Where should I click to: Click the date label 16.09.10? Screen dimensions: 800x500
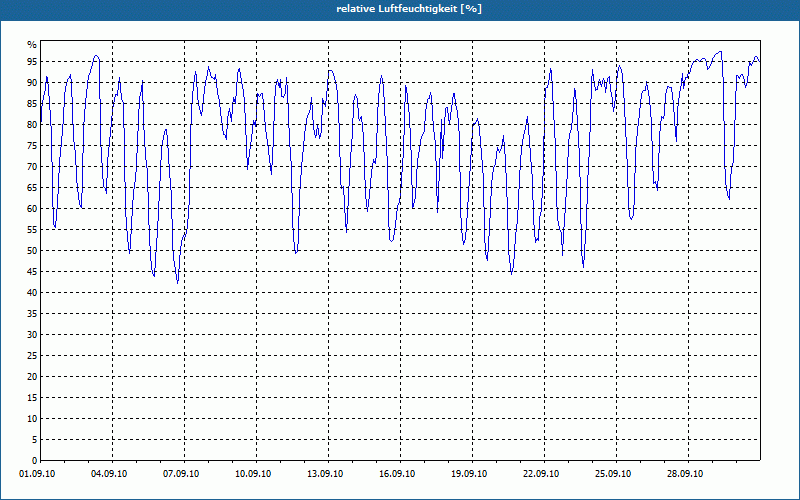click(397, 474)
